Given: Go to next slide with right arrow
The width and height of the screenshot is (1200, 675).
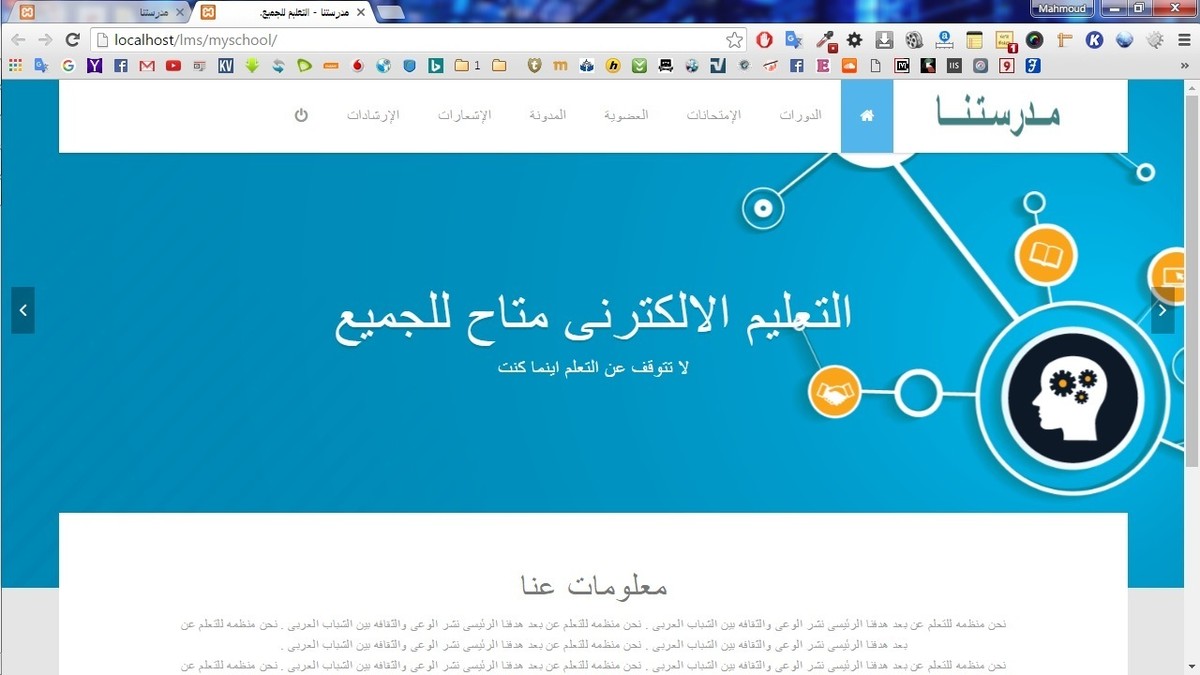Looking at the screenshot, I should click(x=1162, y=310).
